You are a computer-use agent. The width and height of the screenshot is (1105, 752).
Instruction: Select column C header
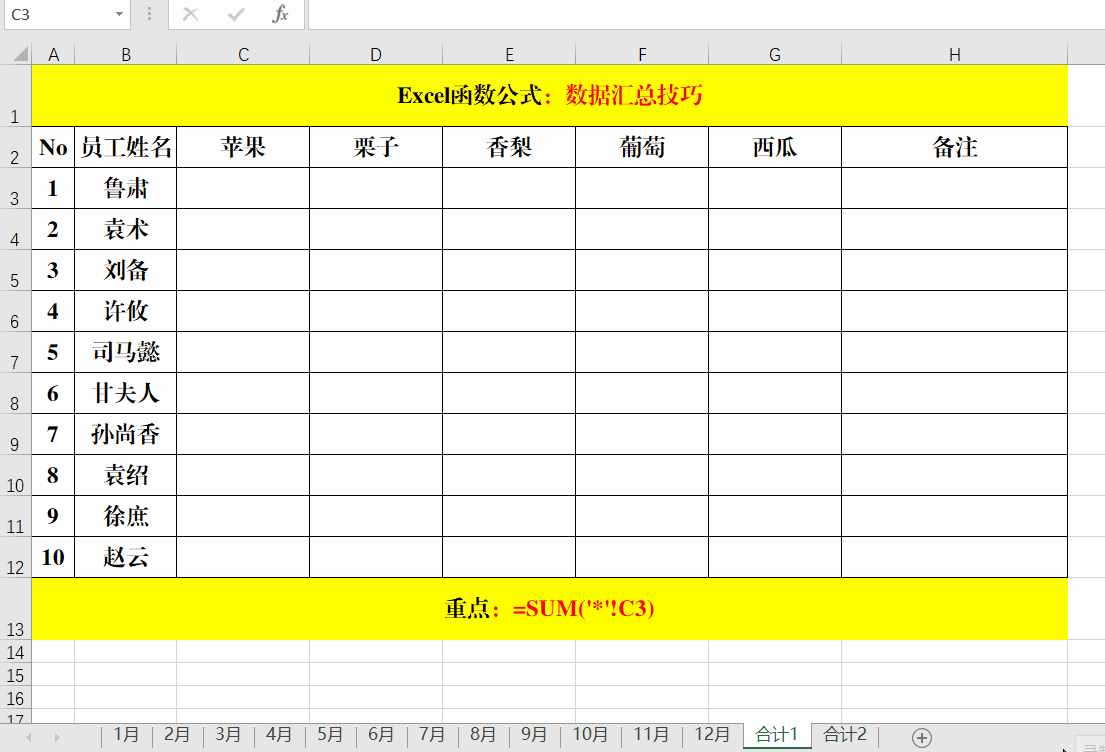point(243,54)
